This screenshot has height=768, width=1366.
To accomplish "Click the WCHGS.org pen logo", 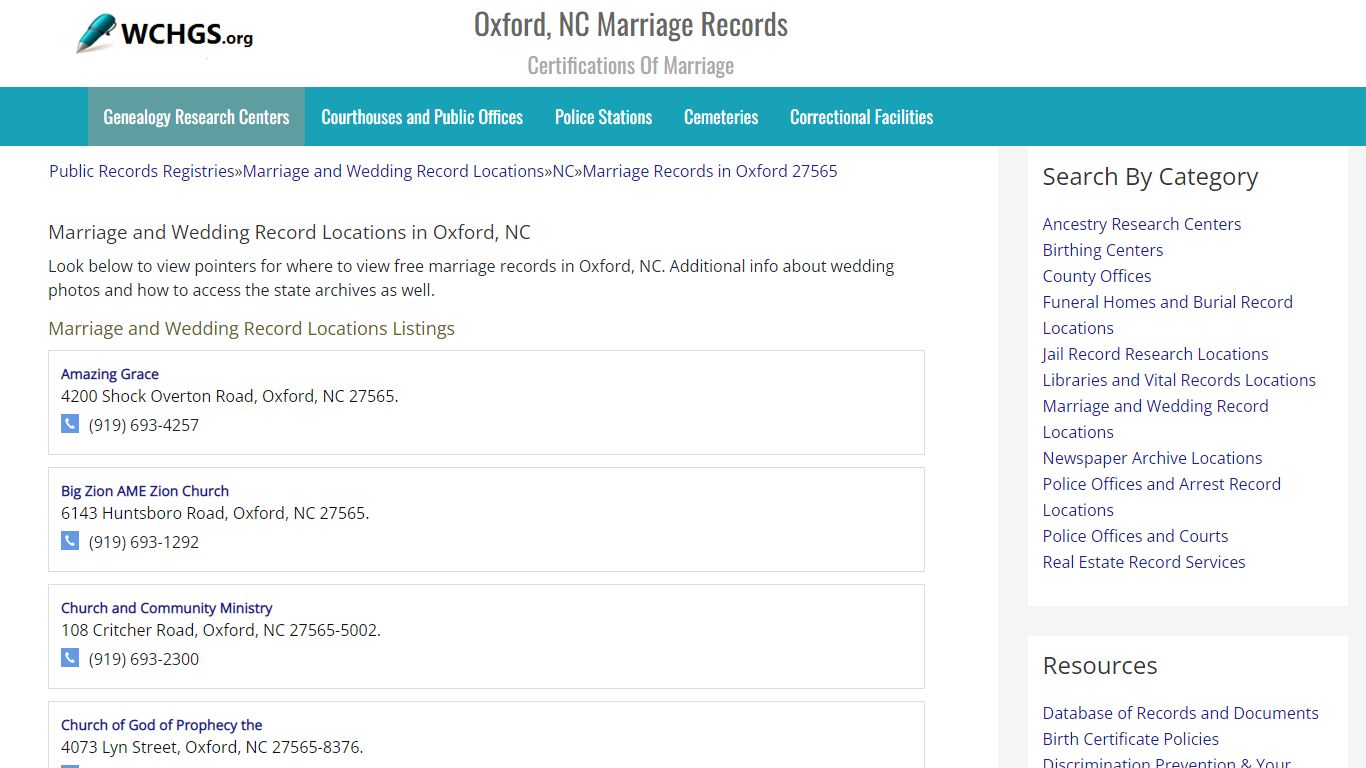I will pyautogui.click(x=165, y=34).
